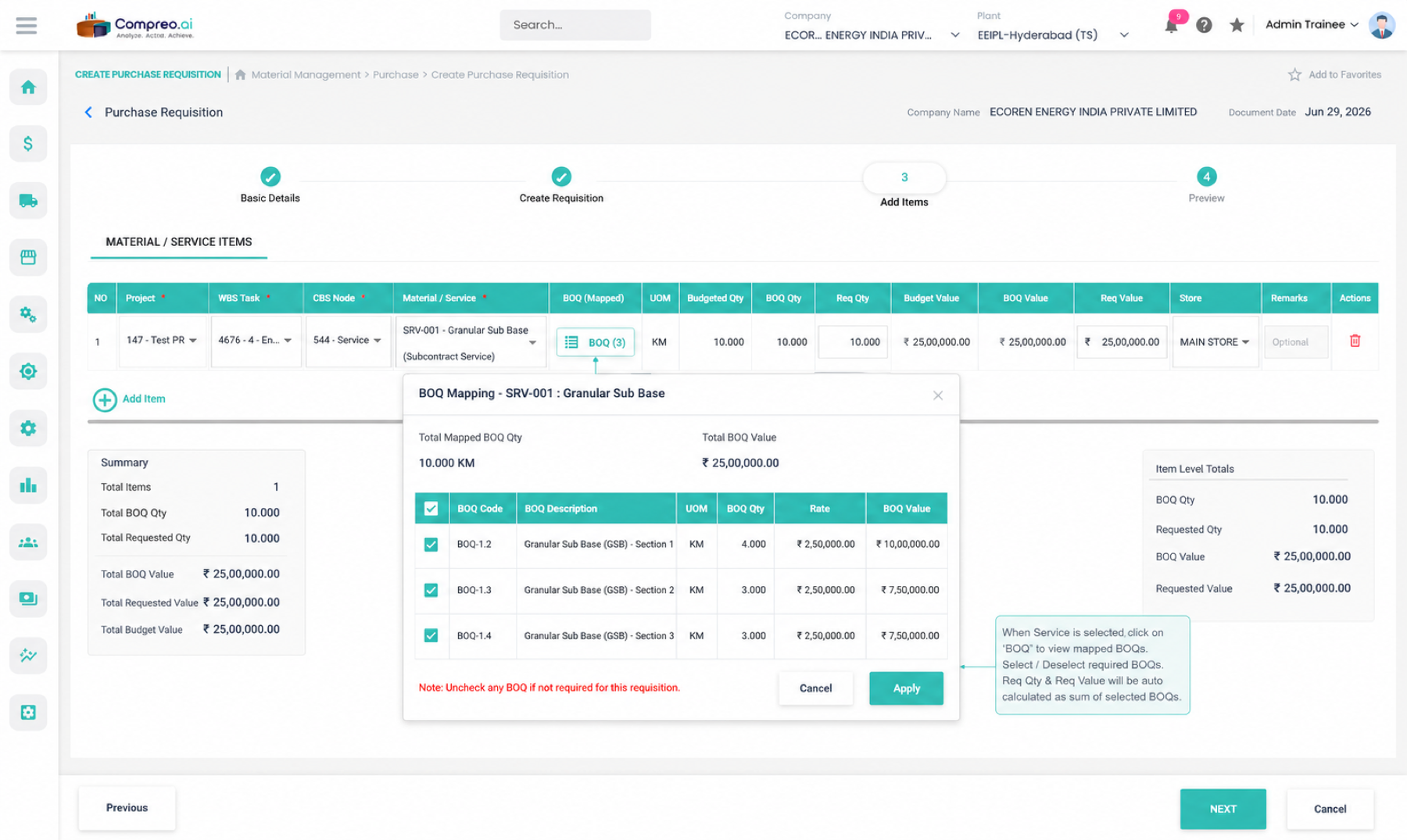Image resolution: width=1407 pixels, height=840 pixels.
Task: Open the double gears sidebar icon
Action: click(28, 314)
